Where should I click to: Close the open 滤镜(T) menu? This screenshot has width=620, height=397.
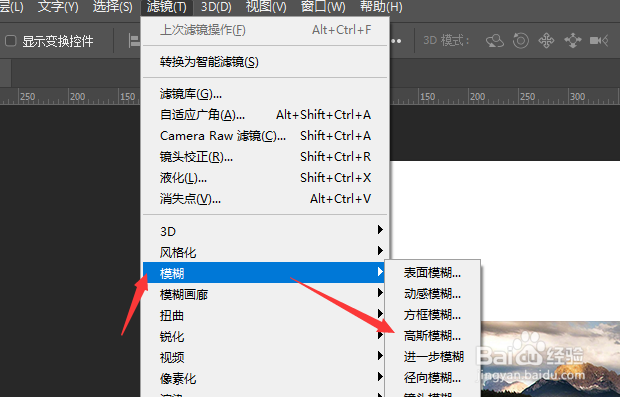tap(166, 7)
